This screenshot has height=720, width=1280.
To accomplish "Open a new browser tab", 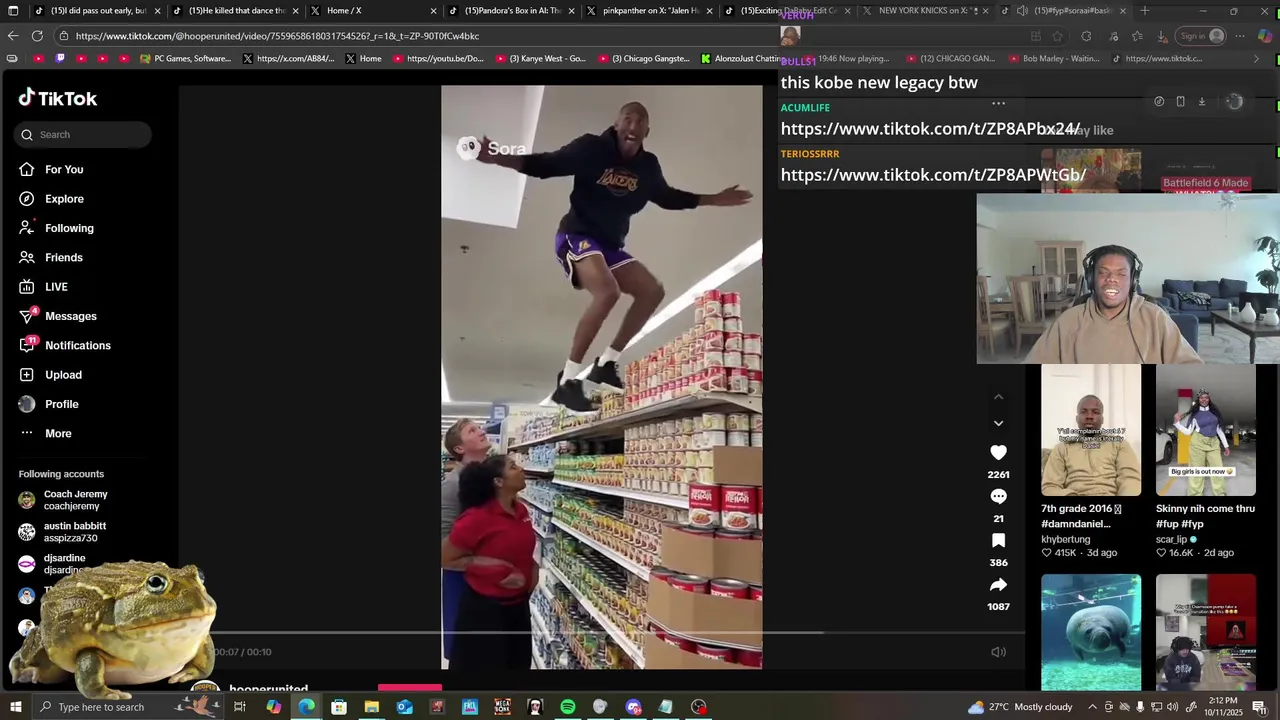I will pos(1145,11).
